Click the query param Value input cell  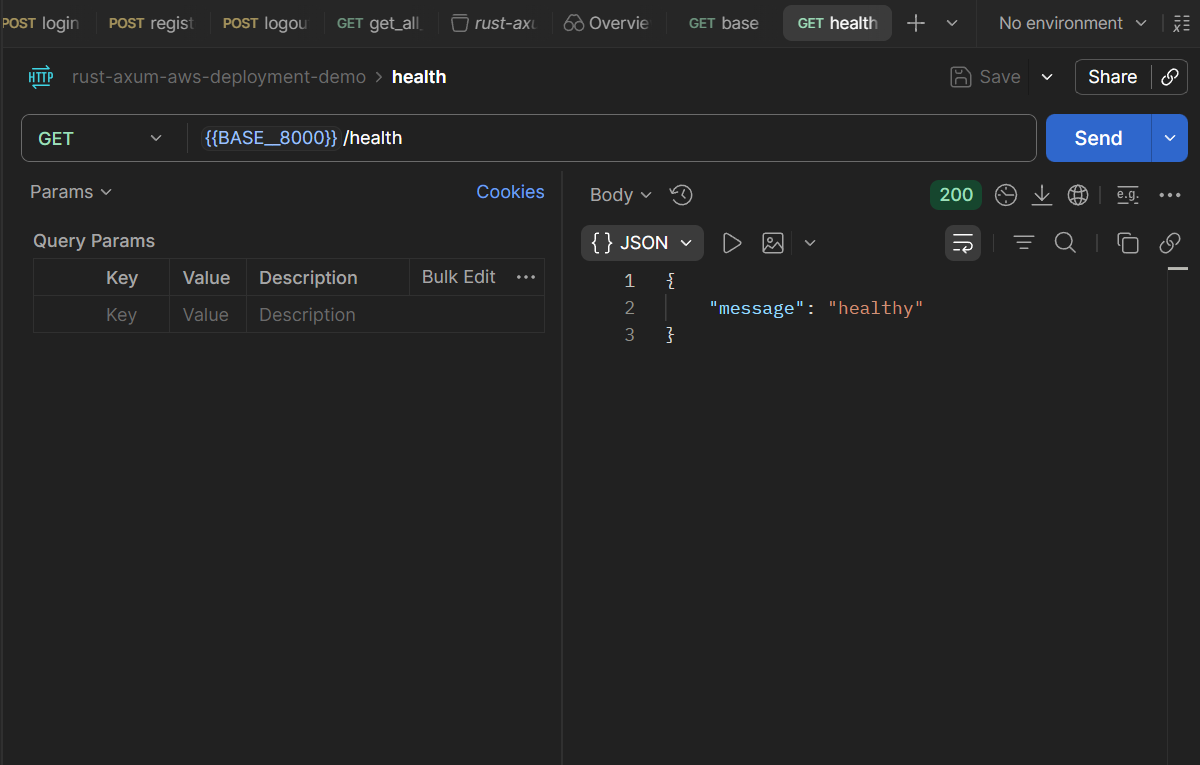point(208,314)
